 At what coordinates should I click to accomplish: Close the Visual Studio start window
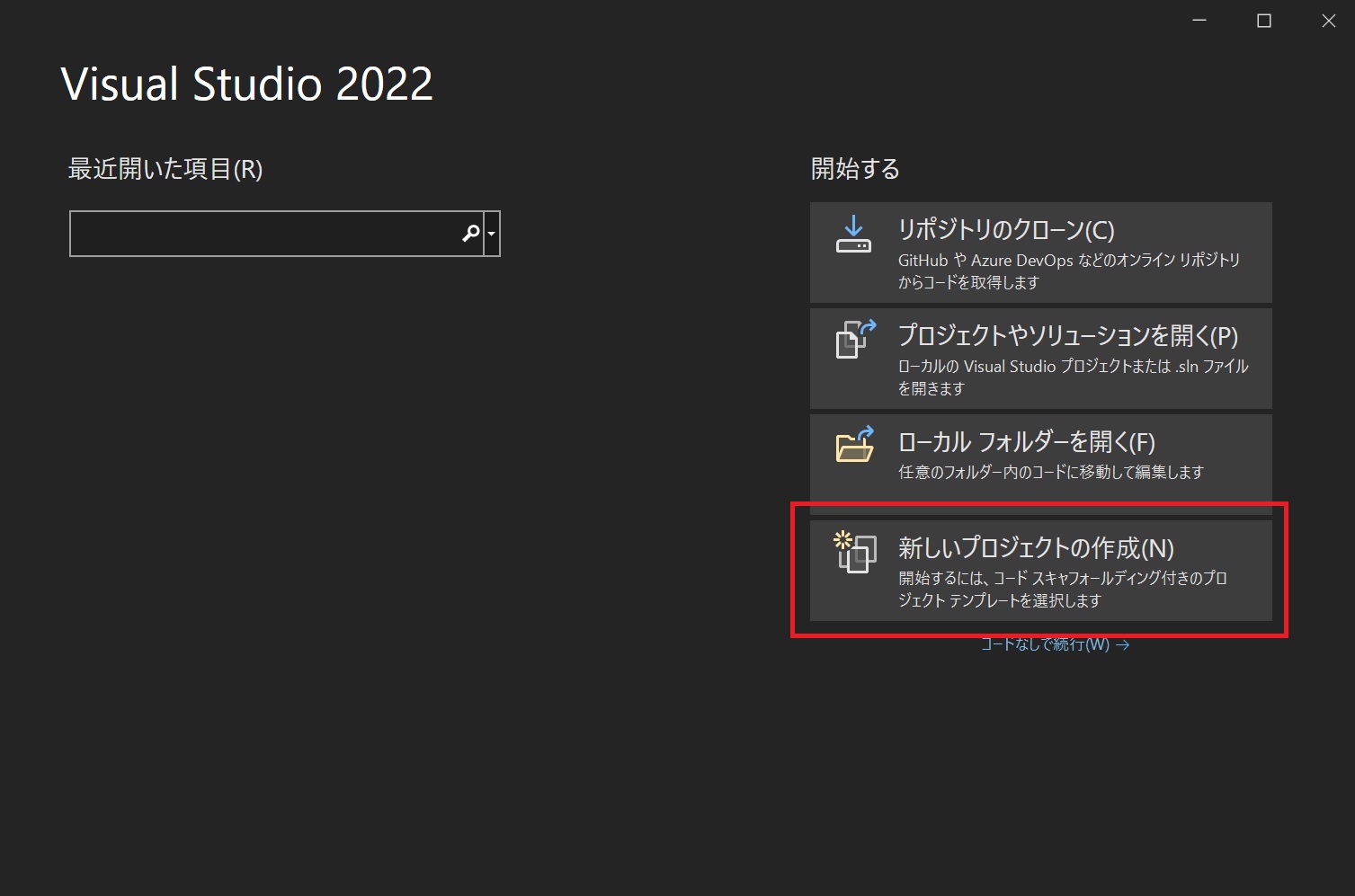[x=1329, y=21]
